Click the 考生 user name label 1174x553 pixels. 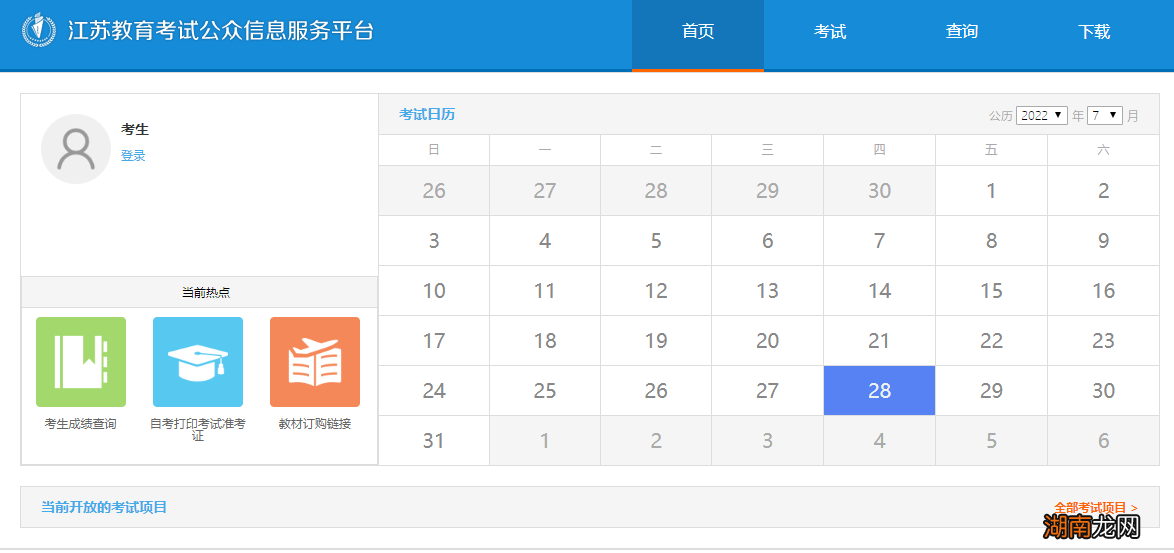click(135, 129)
